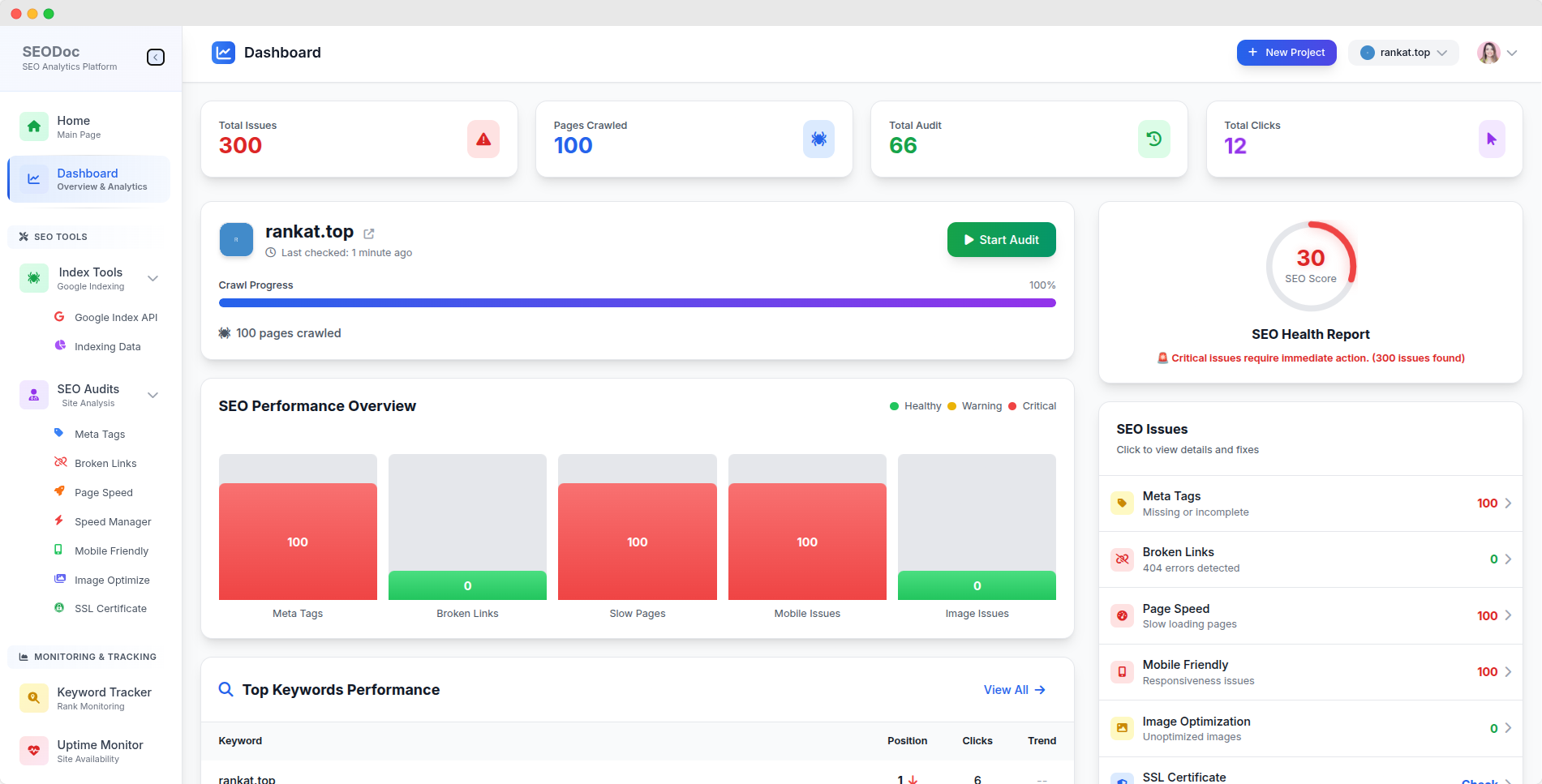View All top keywords

(x=1015, y=690)
